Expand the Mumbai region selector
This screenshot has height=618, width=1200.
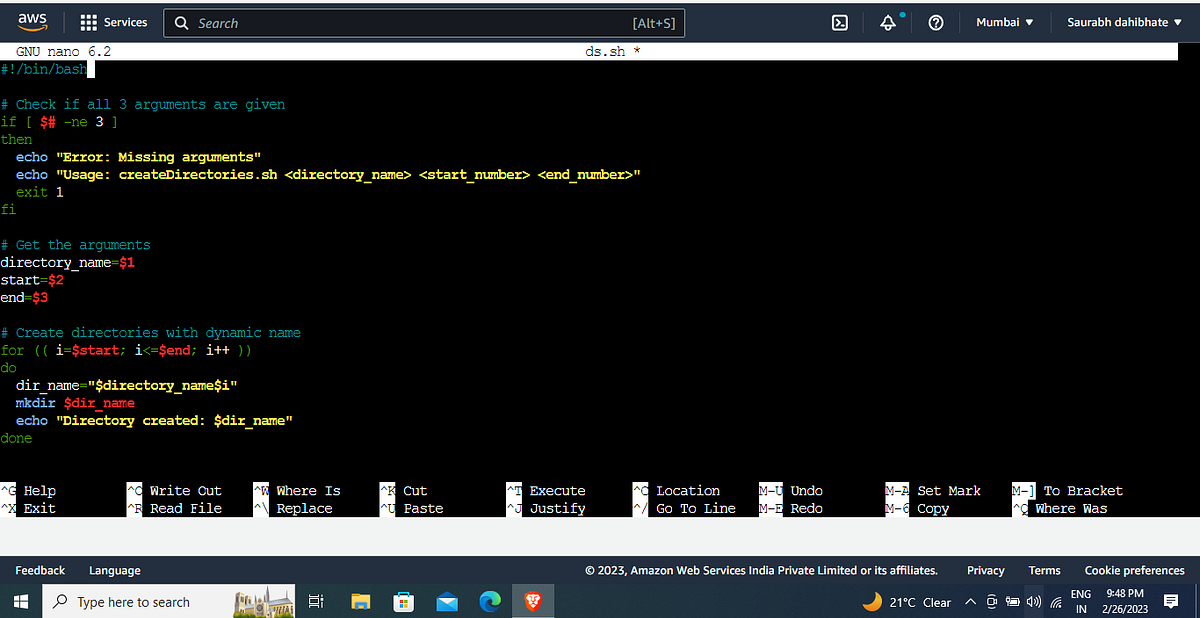tap(1003, 22)
